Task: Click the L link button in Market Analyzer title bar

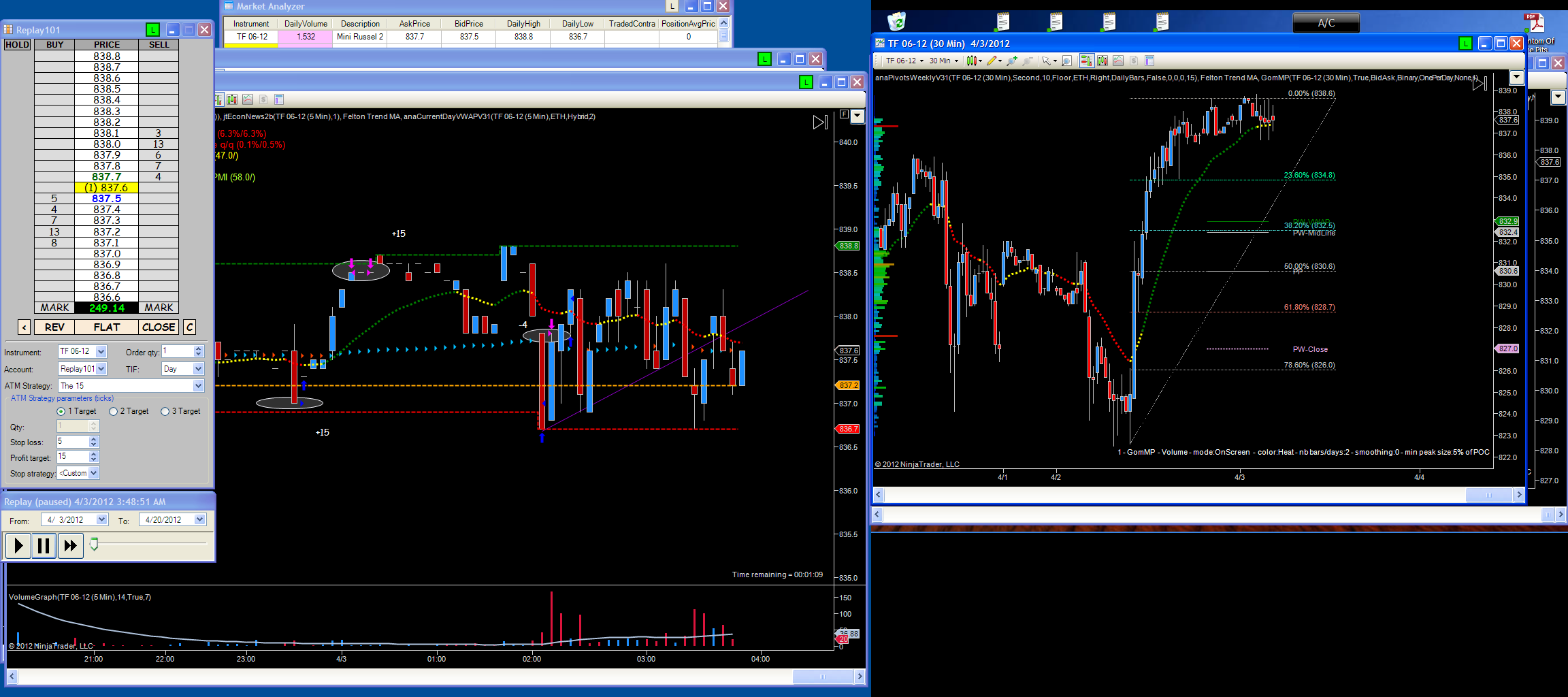Action: (x=672, y=6)
